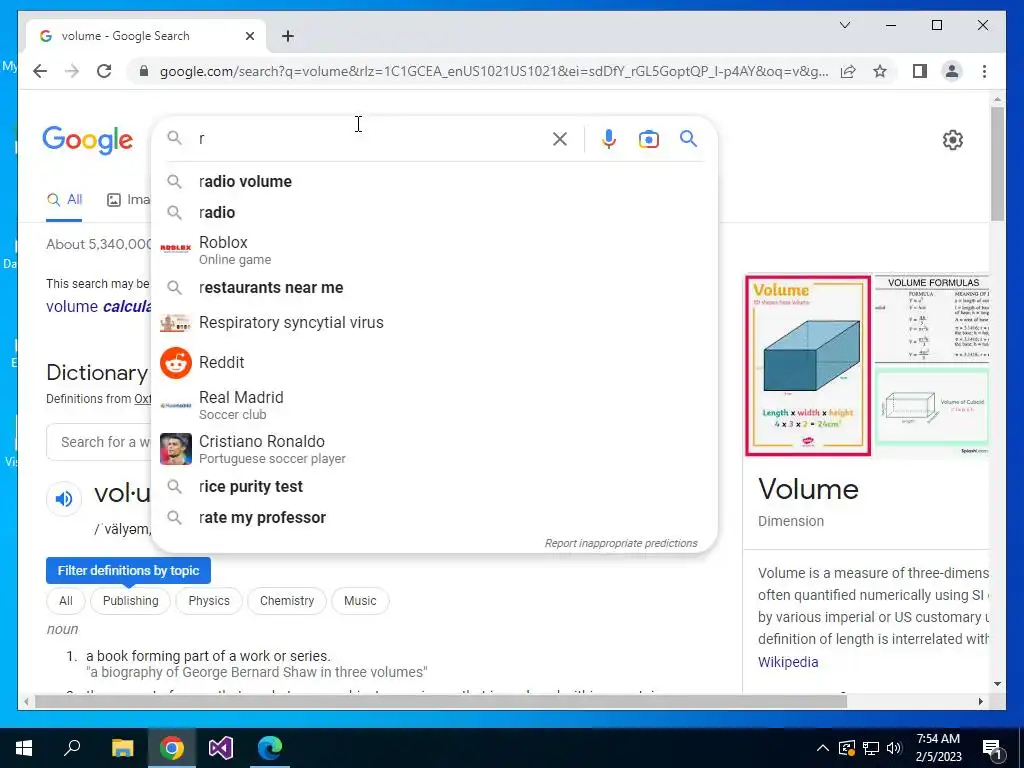
Task: Go to Google homepage via logo
Action: [88, 140]
